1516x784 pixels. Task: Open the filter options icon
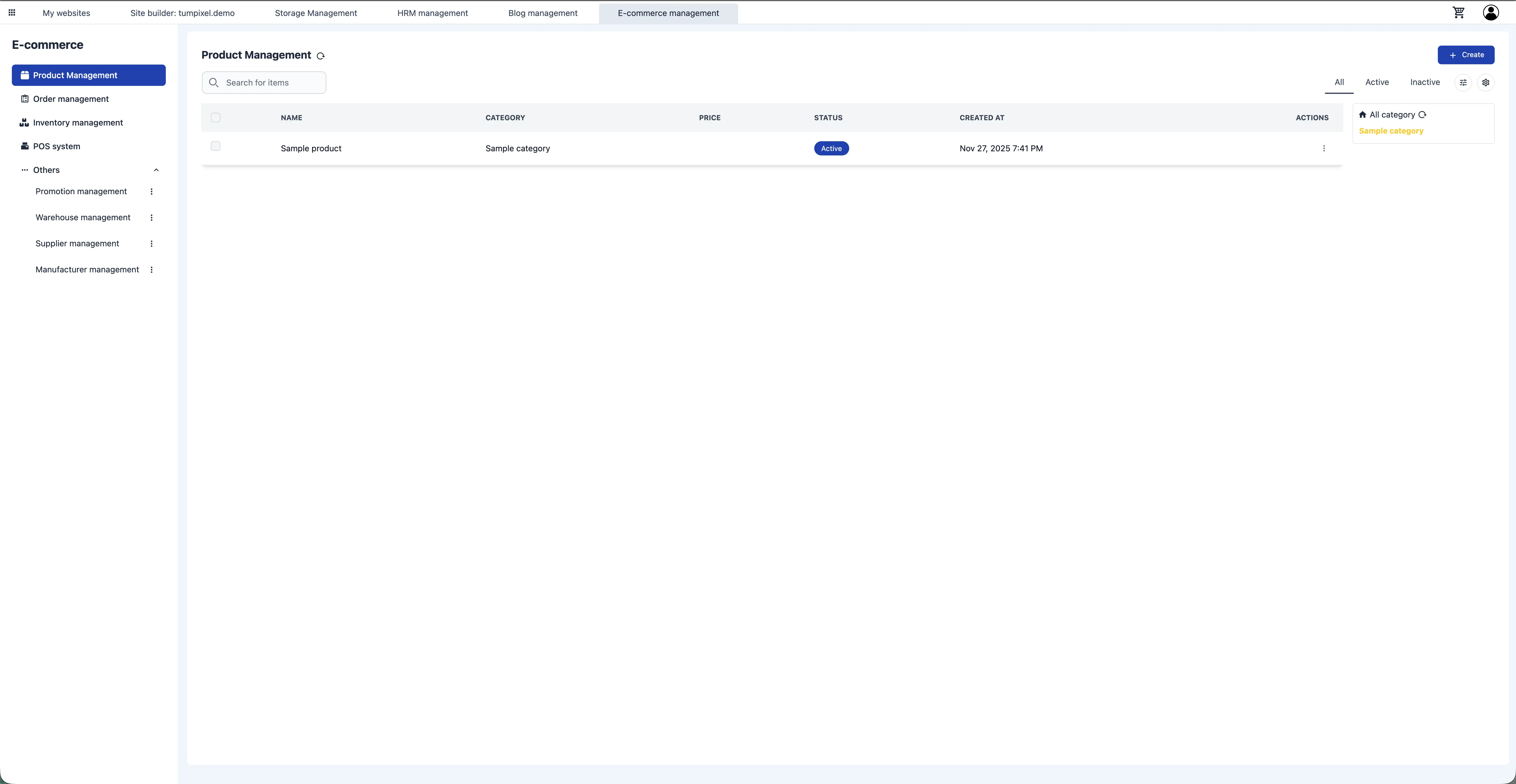[1464, 82]
